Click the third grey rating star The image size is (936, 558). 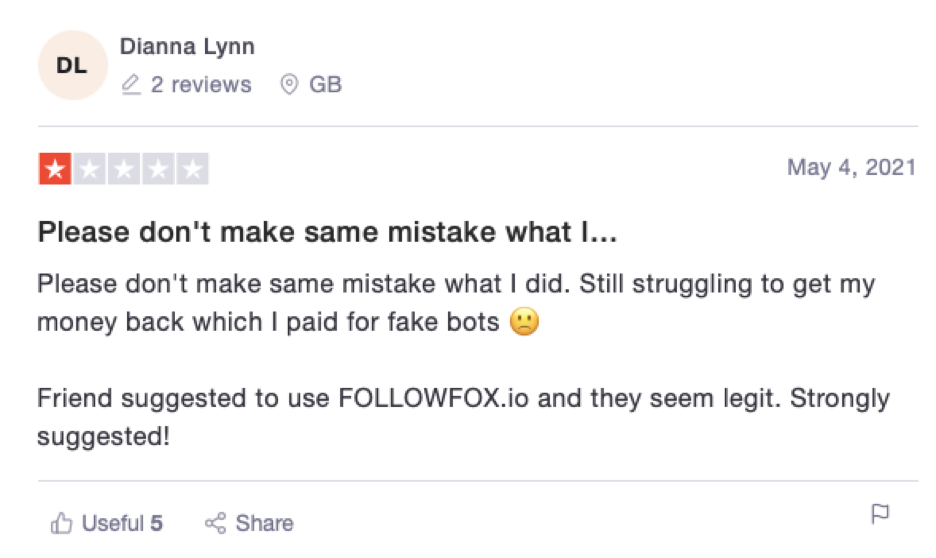click(124, 170)
